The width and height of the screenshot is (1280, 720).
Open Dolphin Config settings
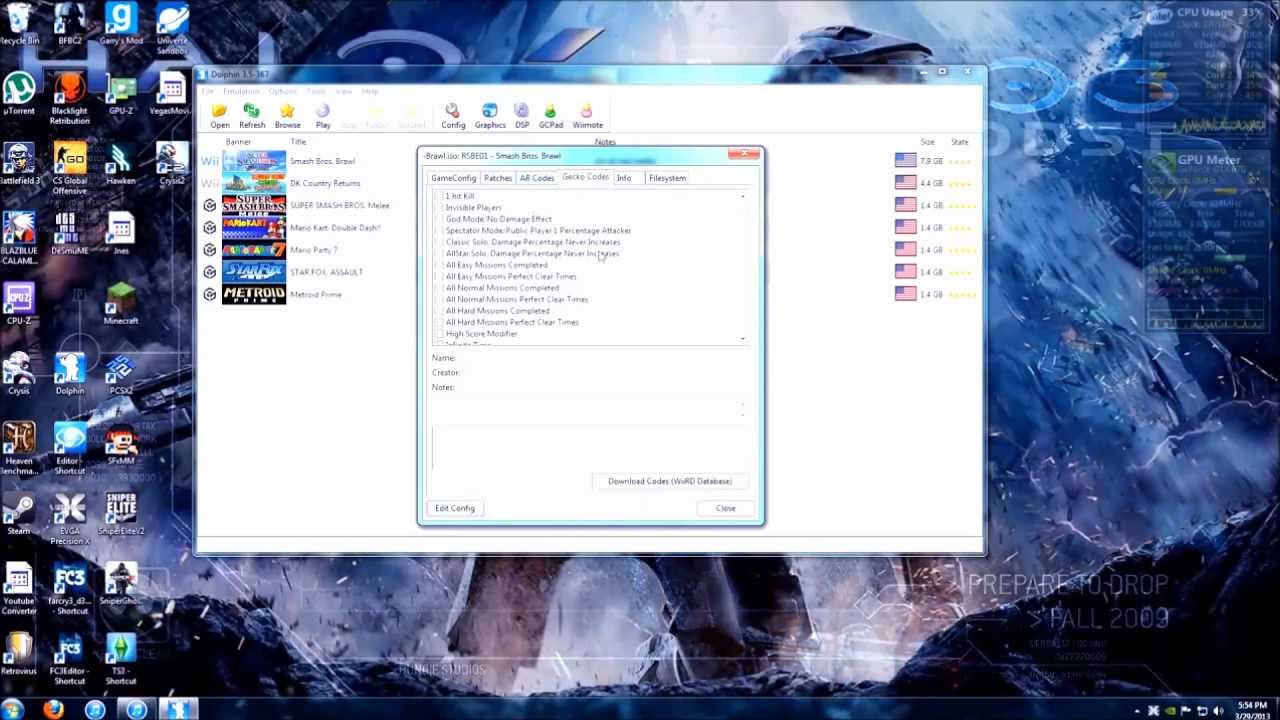453,116
